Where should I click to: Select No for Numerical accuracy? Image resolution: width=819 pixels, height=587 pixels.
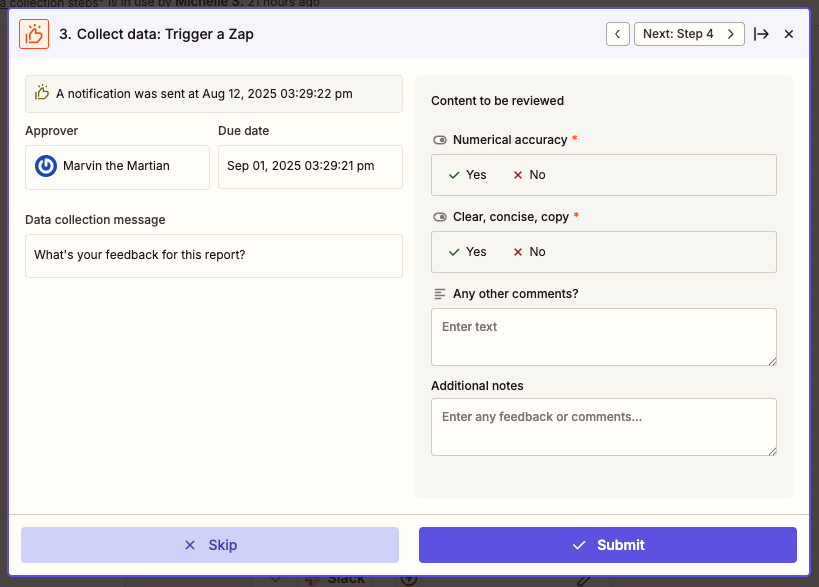tap(529, 175)
